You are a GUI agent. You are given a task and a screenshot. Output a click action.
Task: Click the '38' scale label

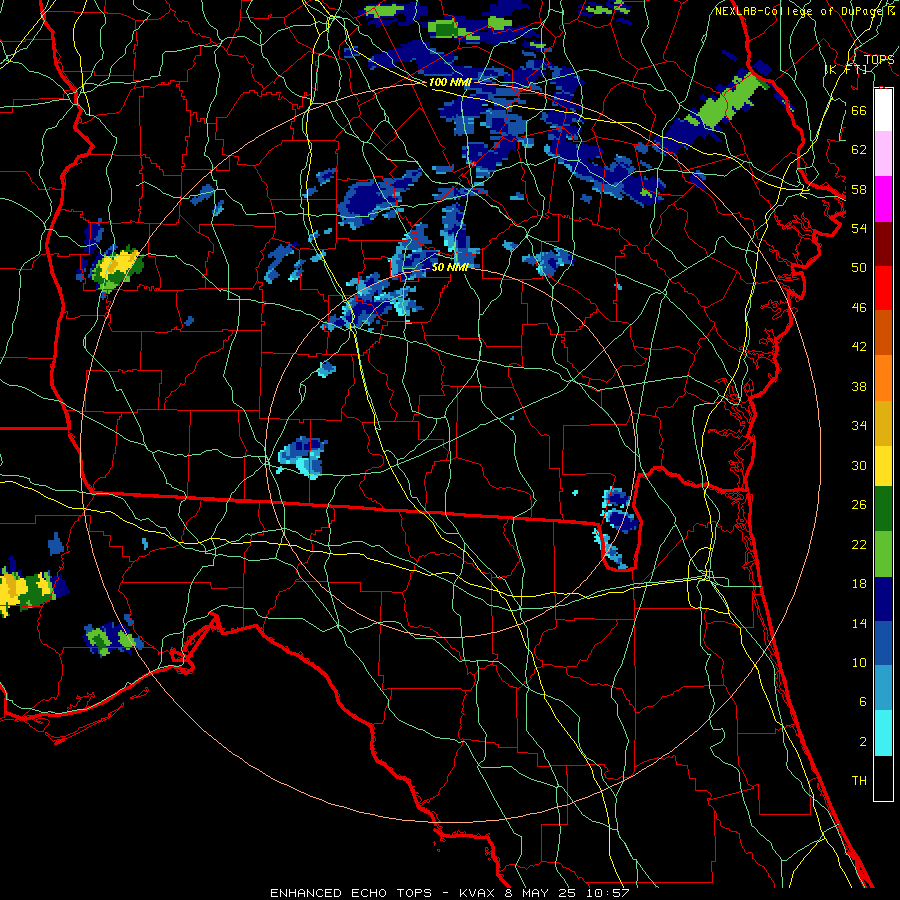[x=859, y=386]
